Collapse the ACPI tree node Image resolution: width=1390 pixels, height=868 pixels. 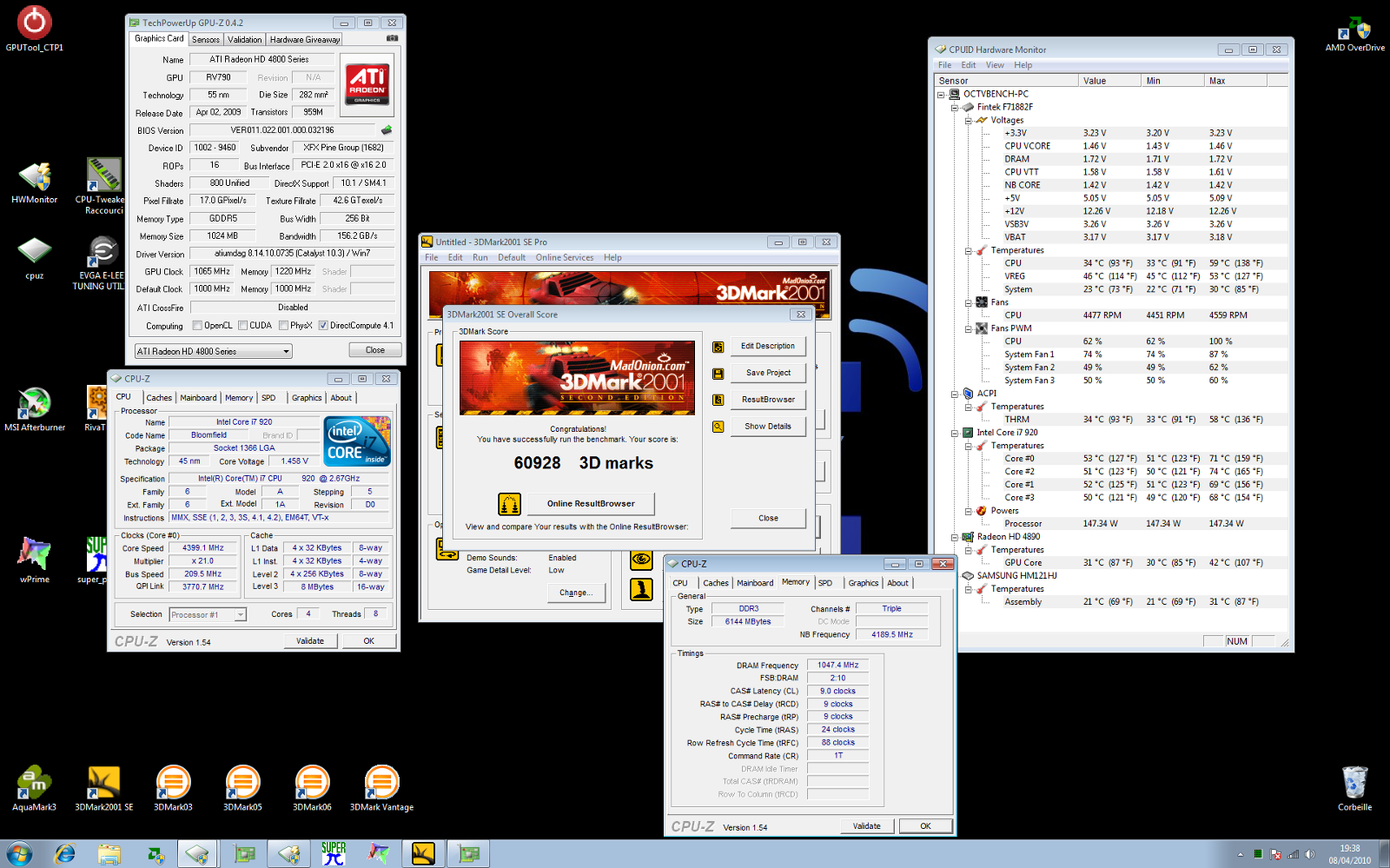[x=955, y=394]
